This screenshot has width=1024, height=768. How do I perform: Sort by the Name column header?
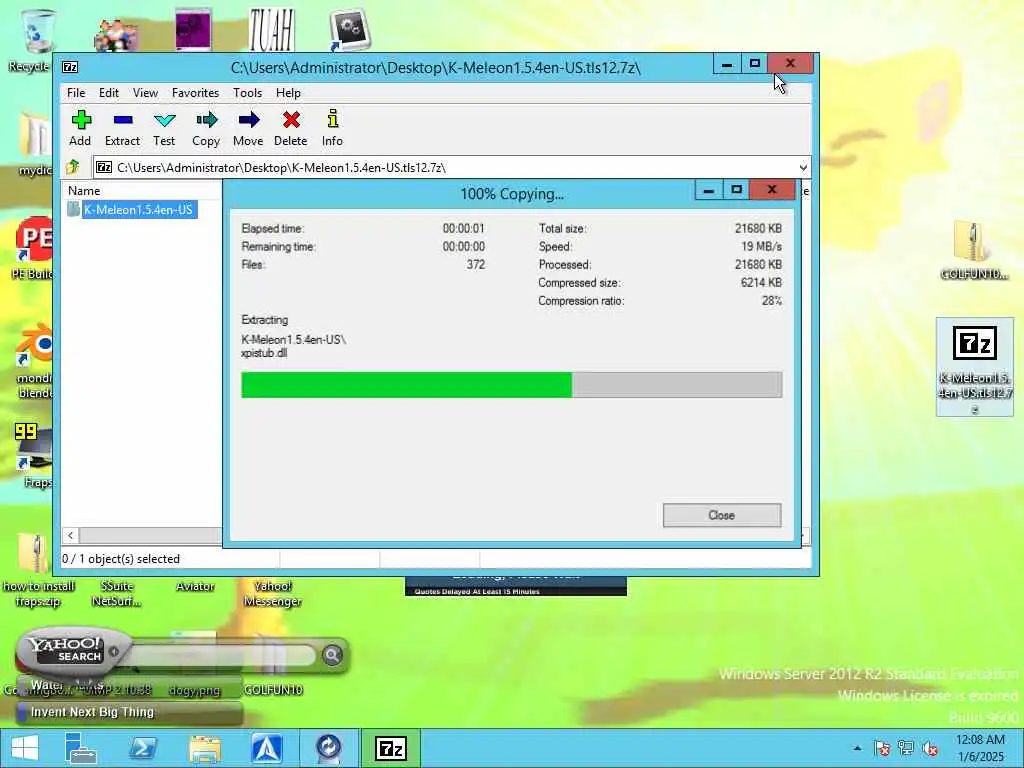tap(84, 191)
